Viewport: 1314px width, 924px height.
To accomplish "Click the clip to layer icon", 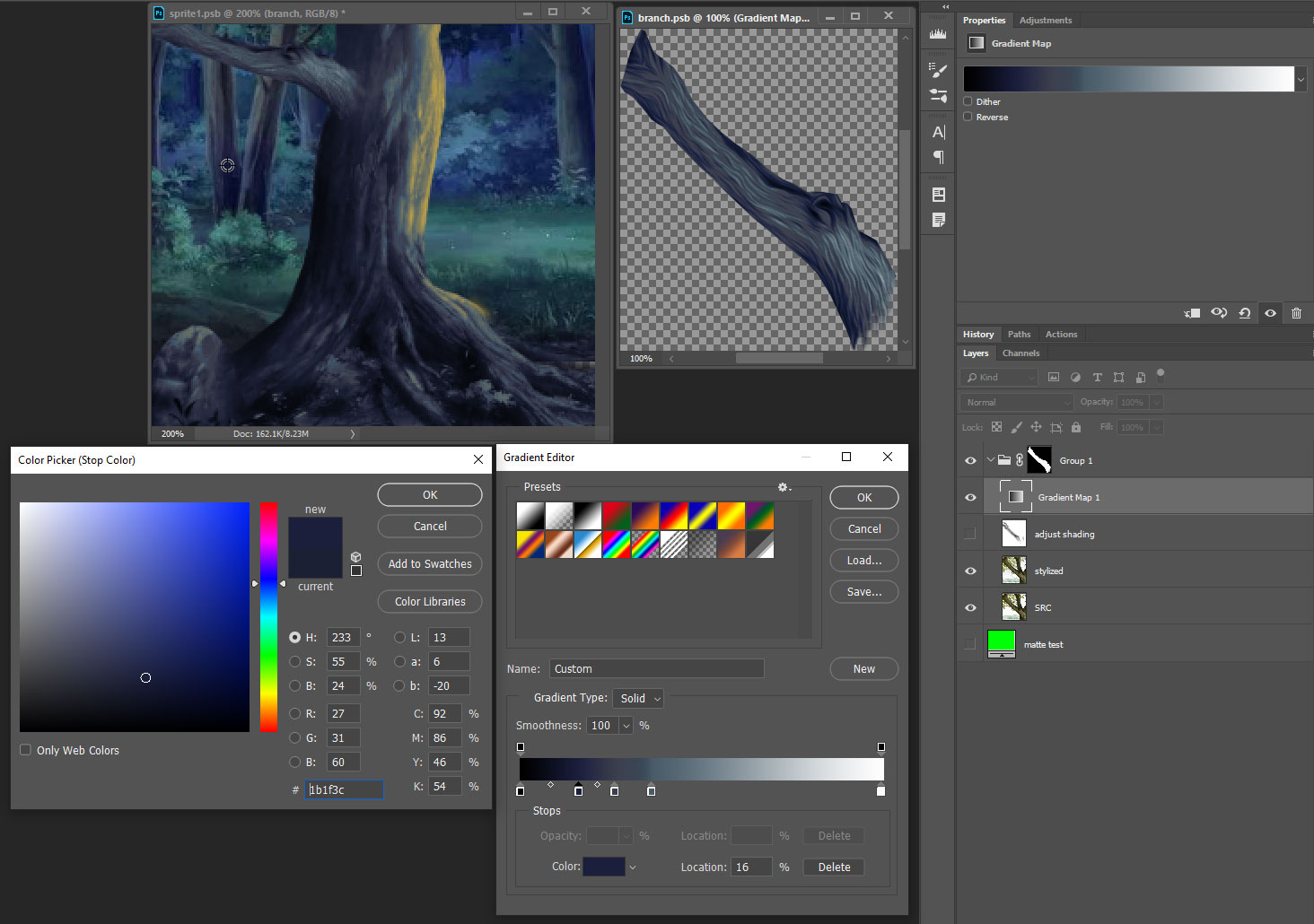I will coord(1192,313).
